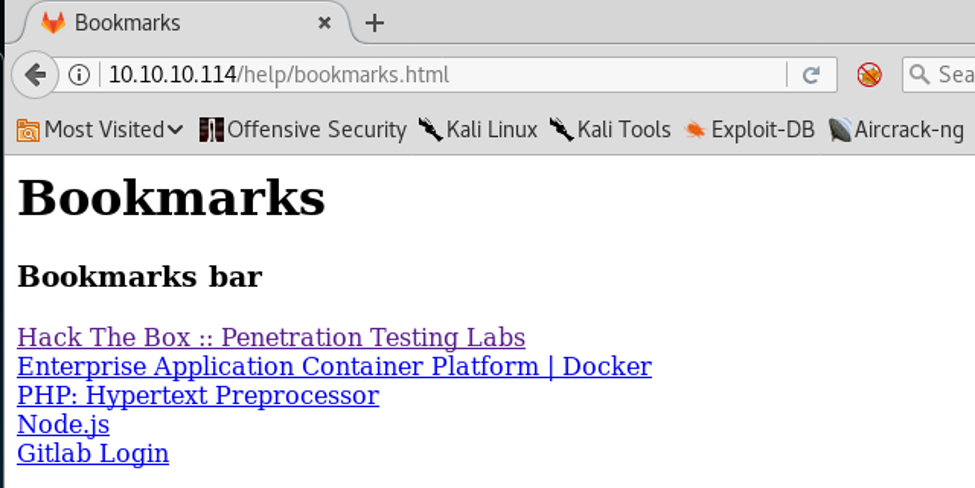Open the Gitlab Login link
Image resolution: width=975 pixels, height=488 pixels.
pyautogui.click(x=93, y=454)
